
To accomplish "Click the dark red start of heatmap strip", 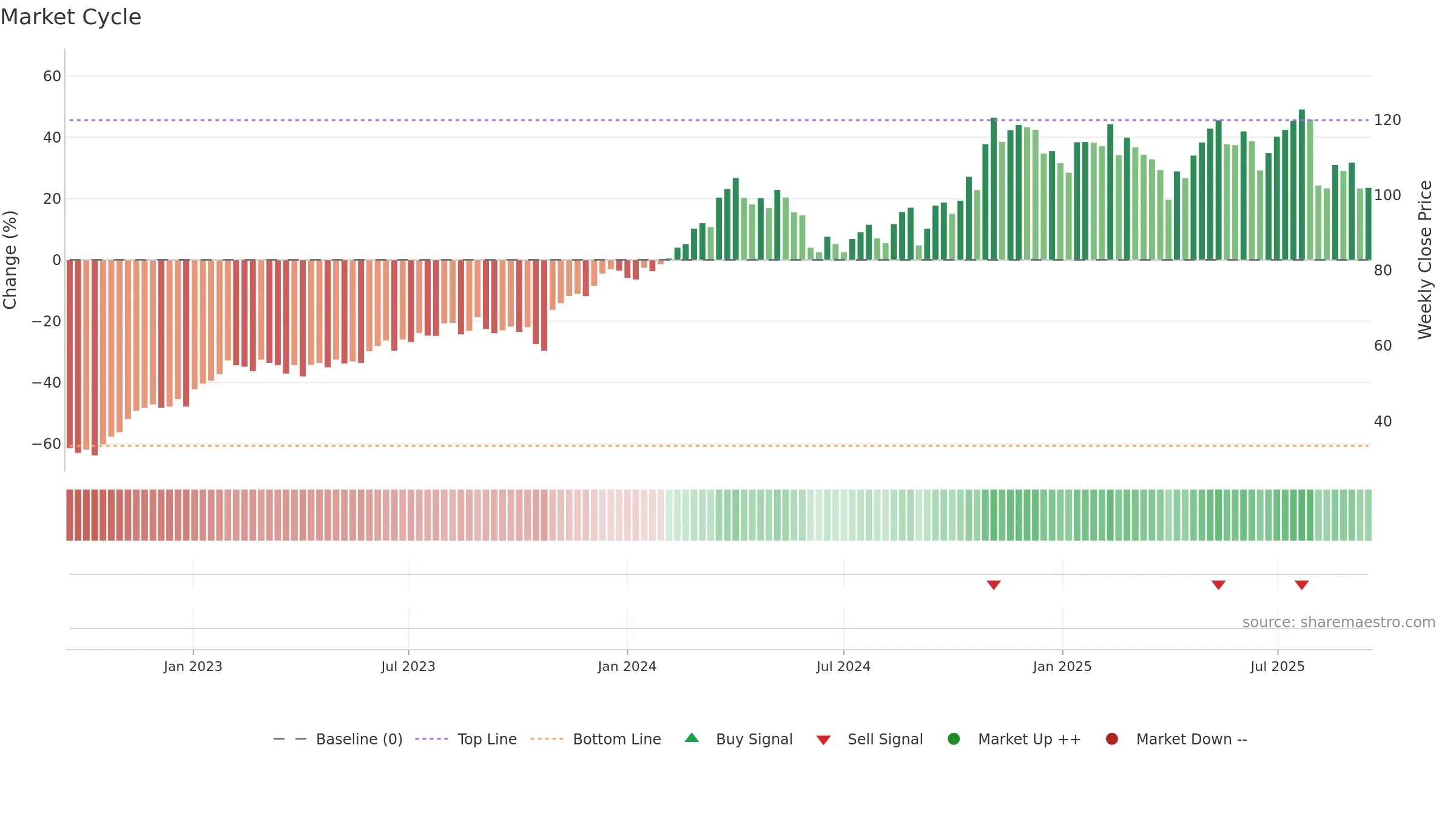I will click(70, 515).
